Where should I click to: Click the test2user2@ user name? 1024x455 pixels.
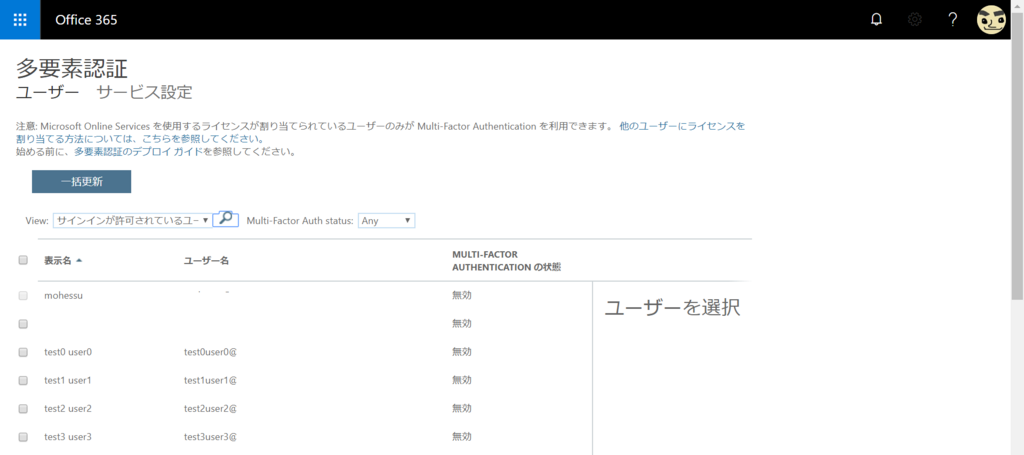[210, 409]
